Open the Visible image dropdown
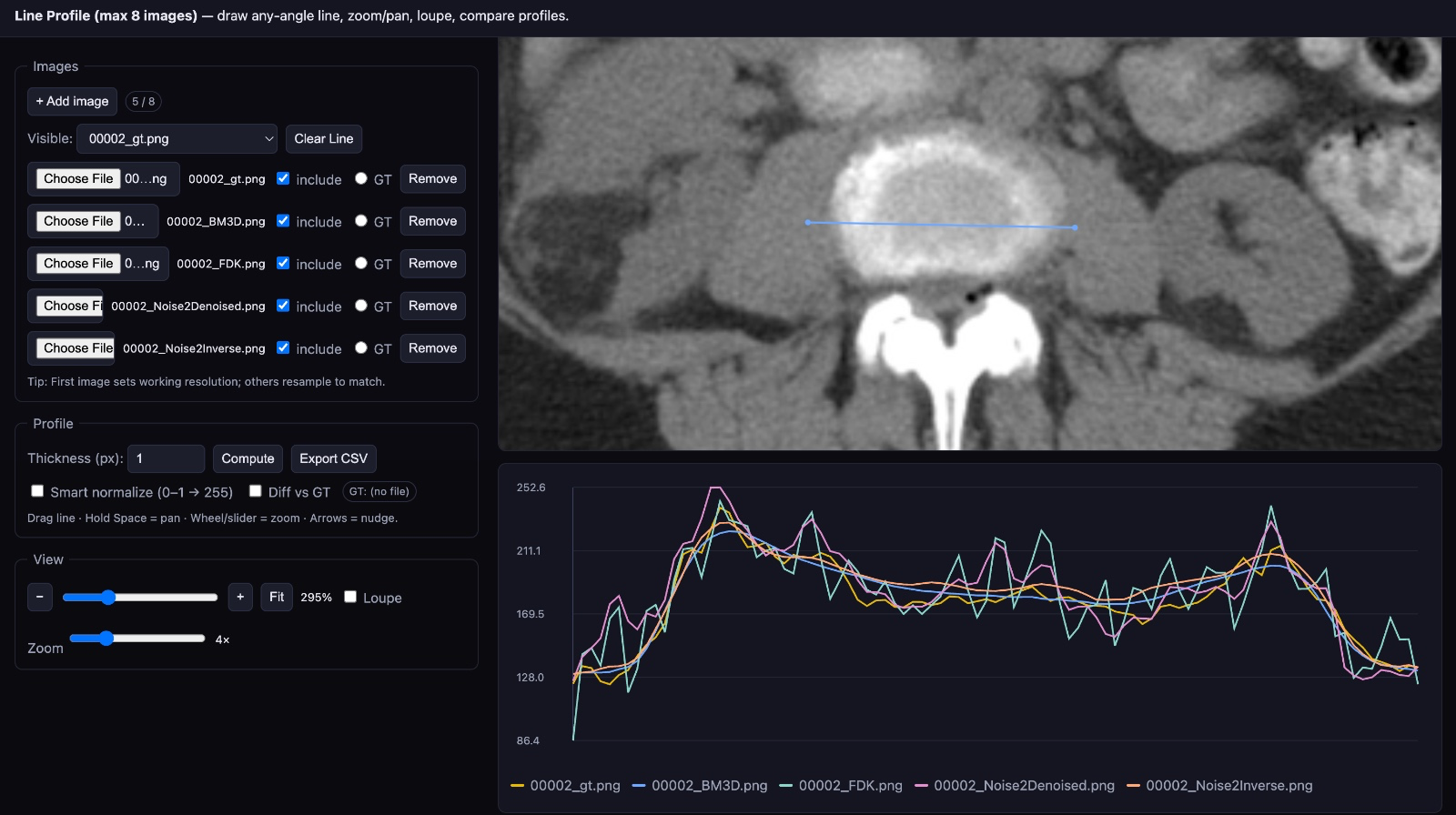The height and width of the screenshot is (815, 1456). (x=177, y=138)
